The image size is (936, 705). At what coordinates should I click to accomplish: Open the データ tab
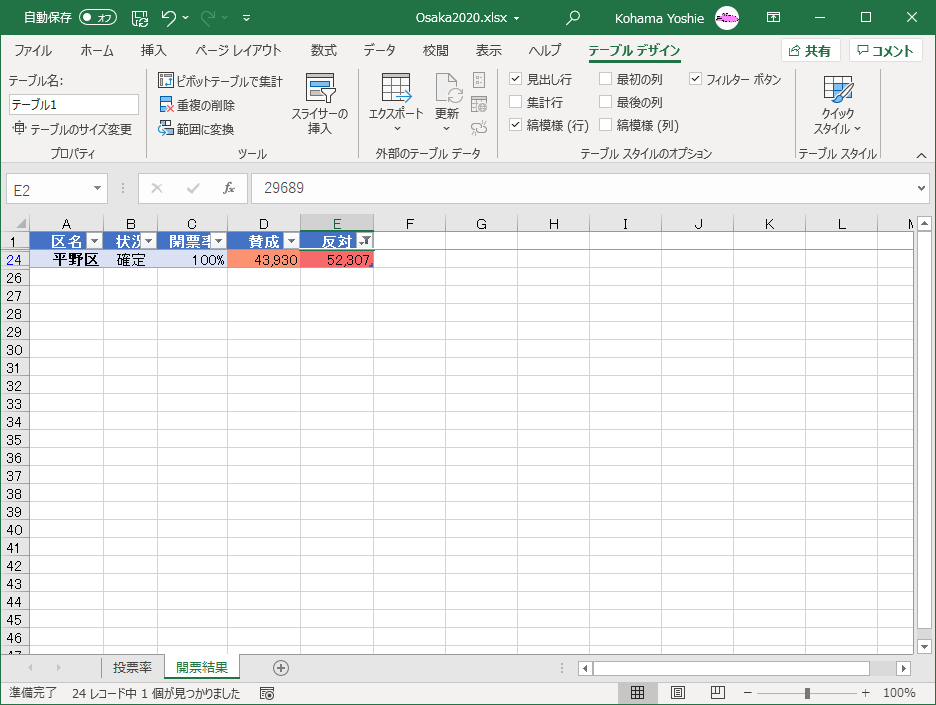pos(380,51)
